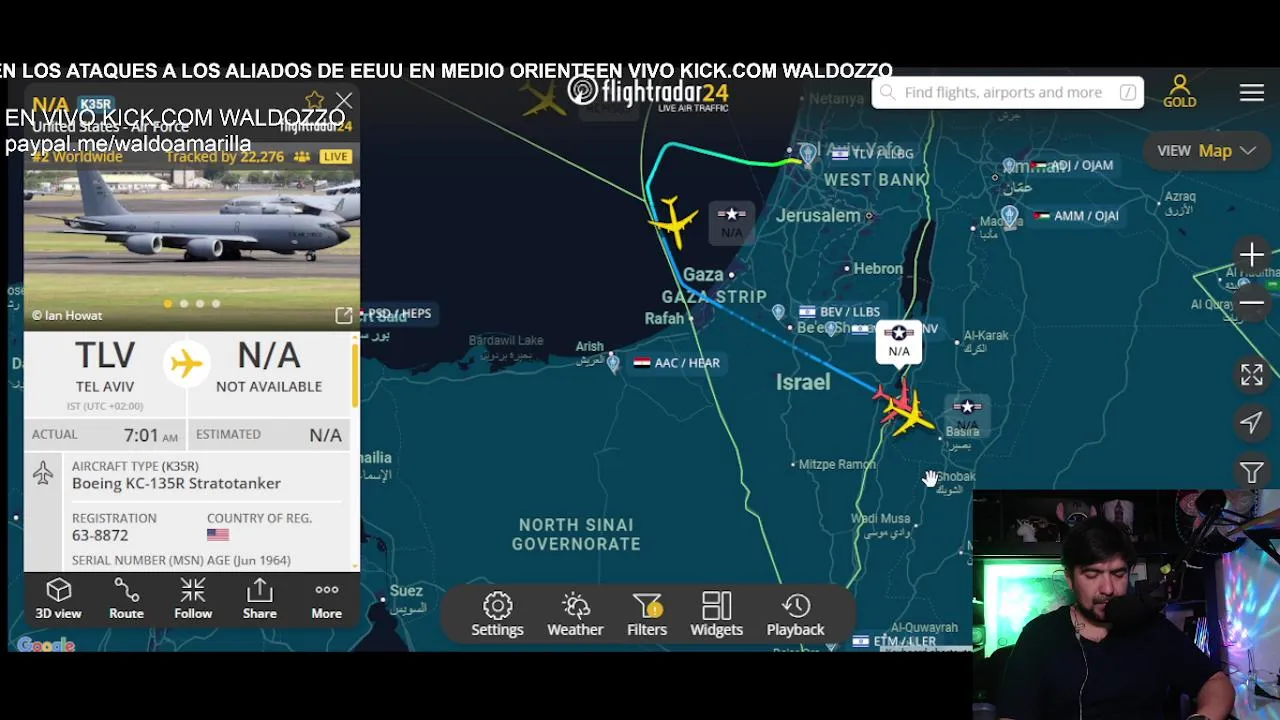Click Boeing KC-135R Stratotanker aircraft type

[x=176, y=483]
